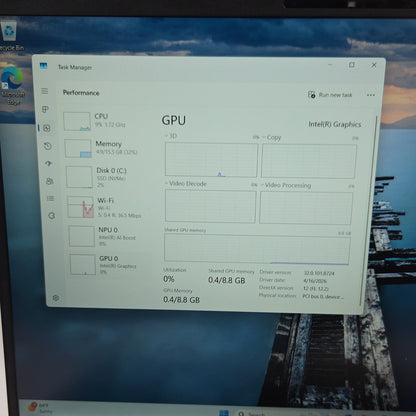Click the Video Processing usage graph

point(306,207)
